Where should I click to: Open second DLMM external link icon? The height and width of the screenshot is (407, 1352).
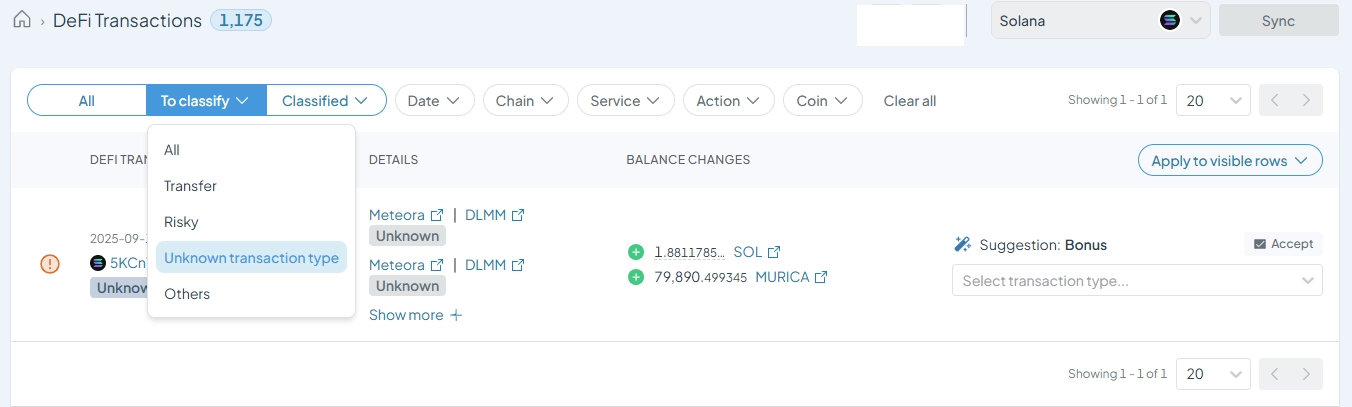[x=518, y=265]
